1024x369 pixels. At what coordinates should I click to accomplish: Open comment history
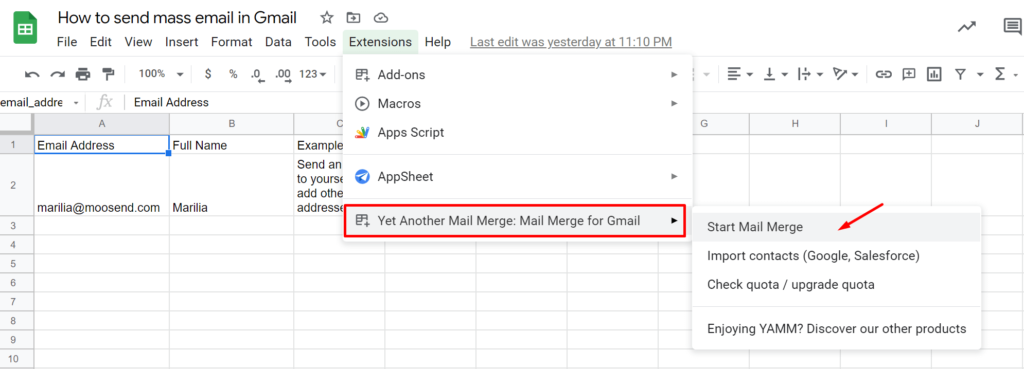coord(1013,27)
